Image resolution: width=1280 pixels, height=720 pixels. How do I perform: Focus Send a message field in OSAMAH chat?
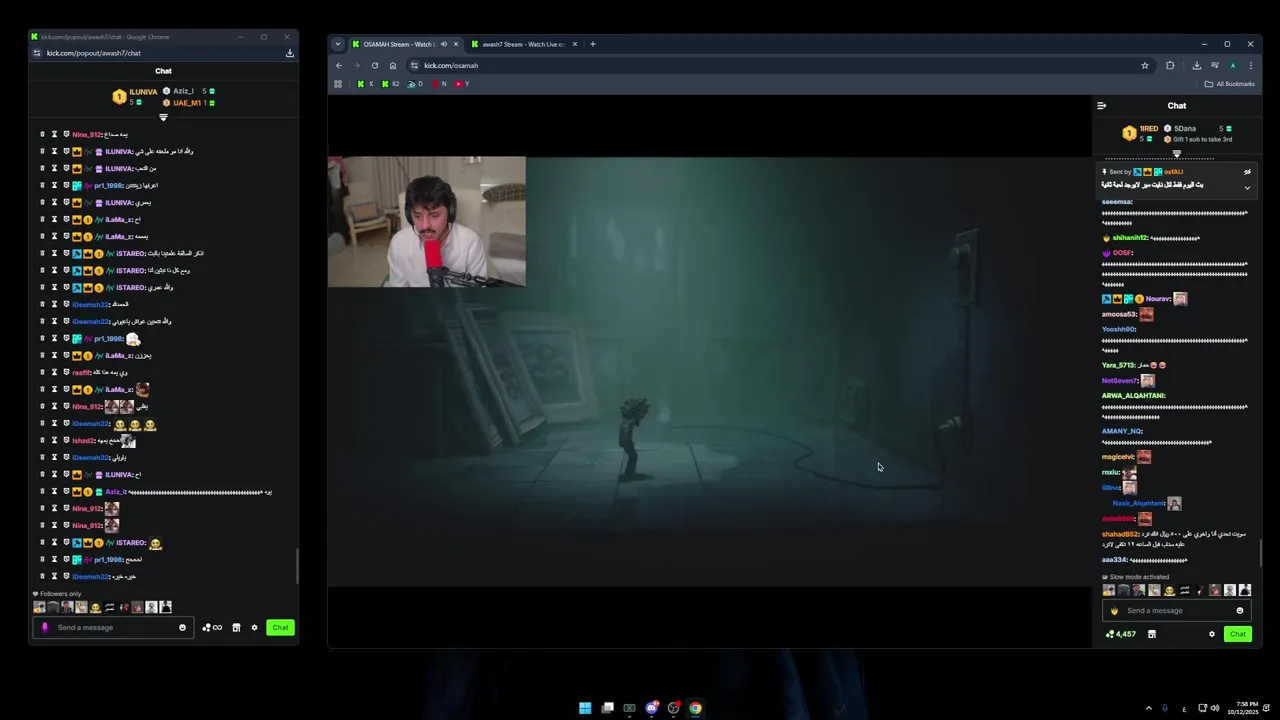(1176, 611)
